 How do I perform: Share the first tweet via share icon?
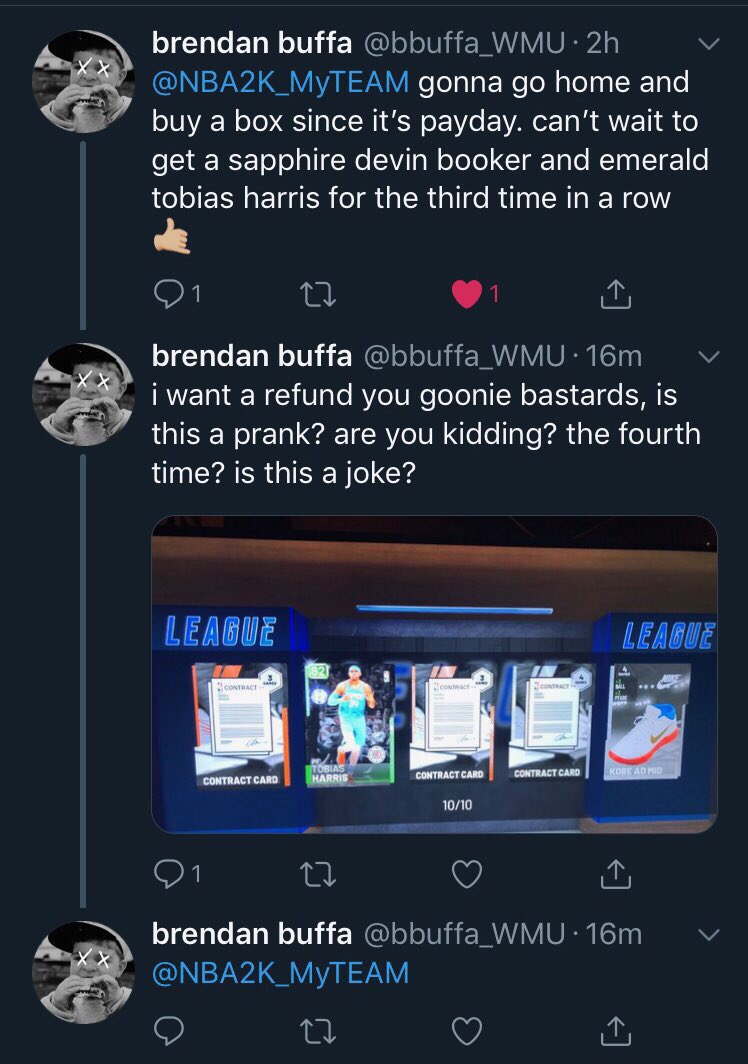[616, 294]
